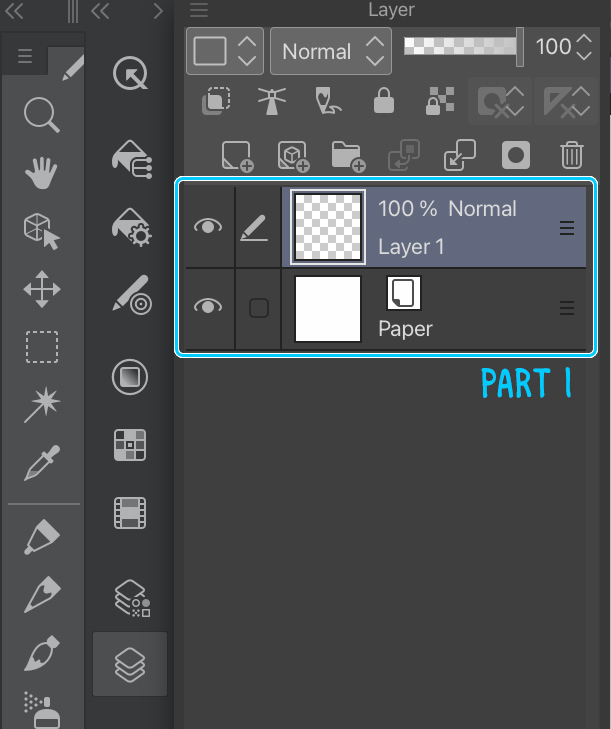
Task: Check the Paper layer edit checkbox
Action: [258, 308]
